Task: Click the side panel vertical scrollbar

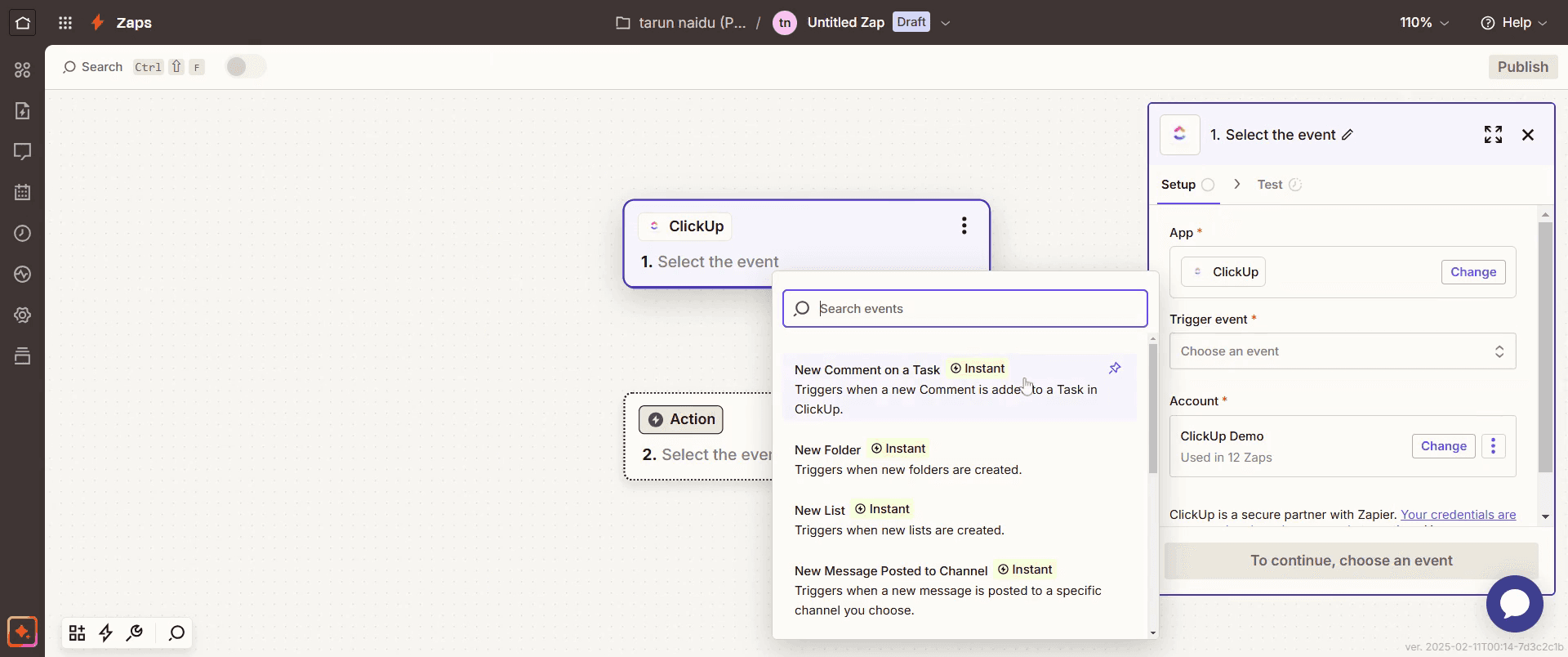Action: (x=1545, y=347)
